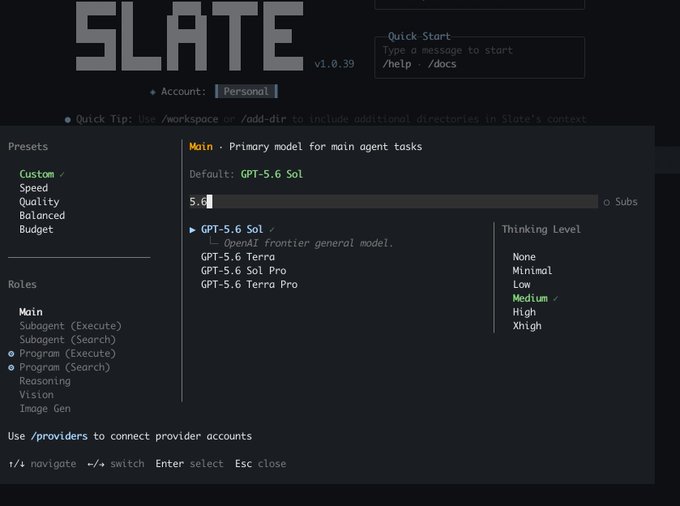Set thinking level to None
Image resolution: width=680 pixels, height=506 pixels.
[x=524, y=257]
